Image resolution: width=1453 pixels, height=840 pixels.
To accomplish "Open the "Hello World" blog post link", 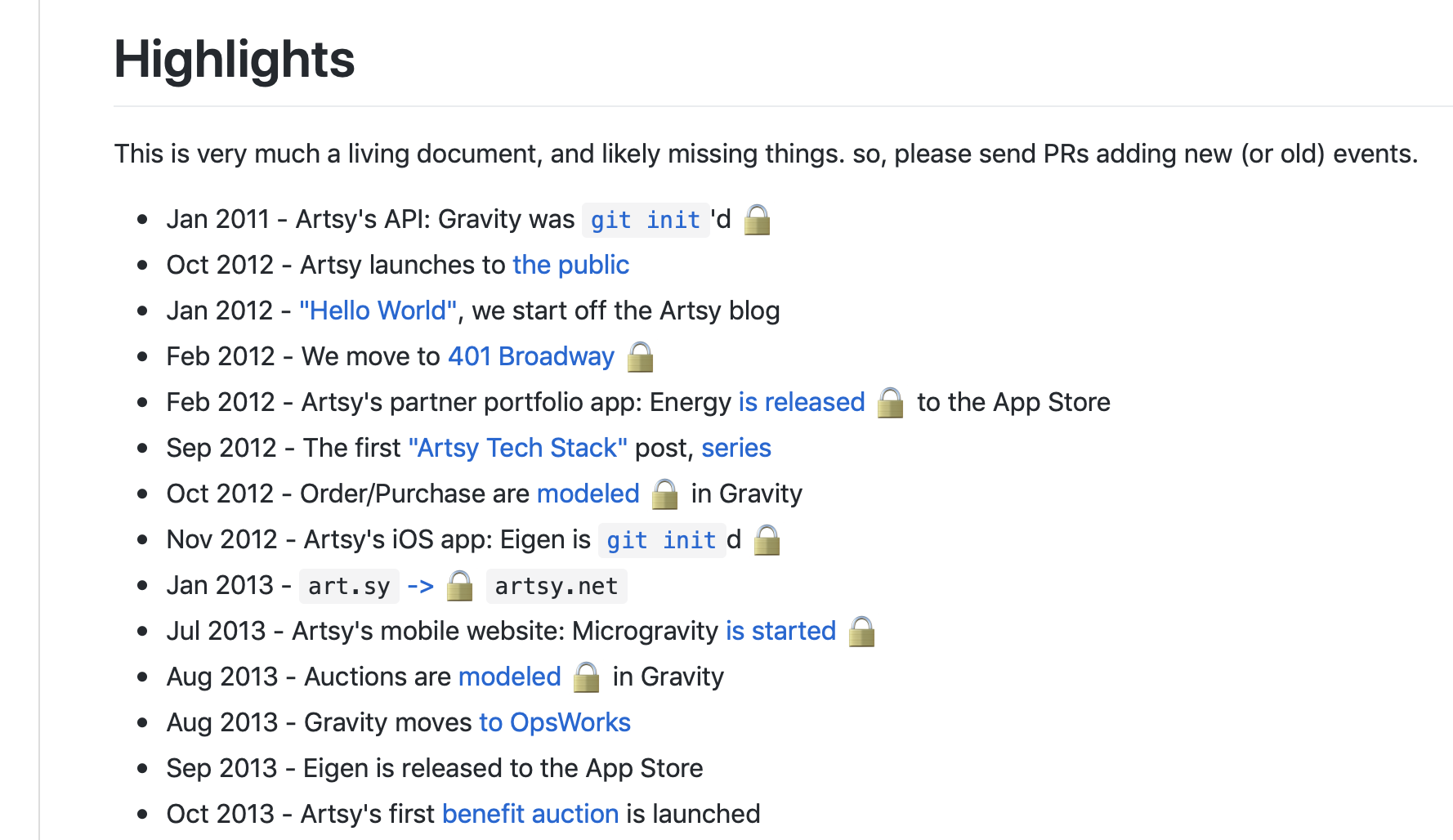I will 378,311.
